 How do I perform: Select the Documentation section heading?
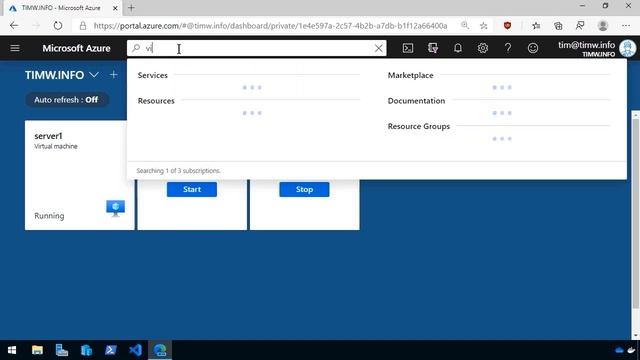click(x=416, y=101)
